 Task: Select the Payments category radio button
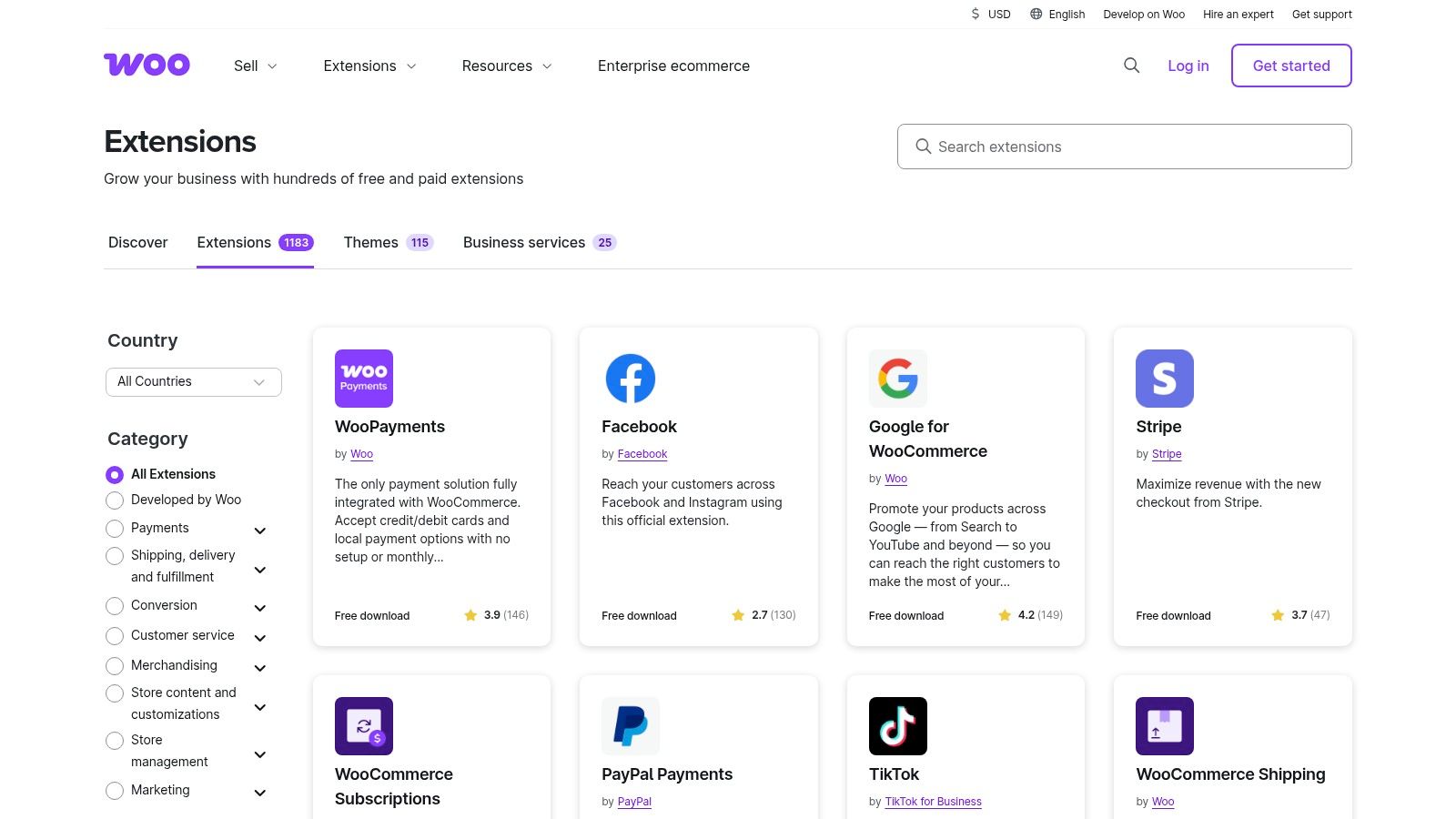[115, 529]
